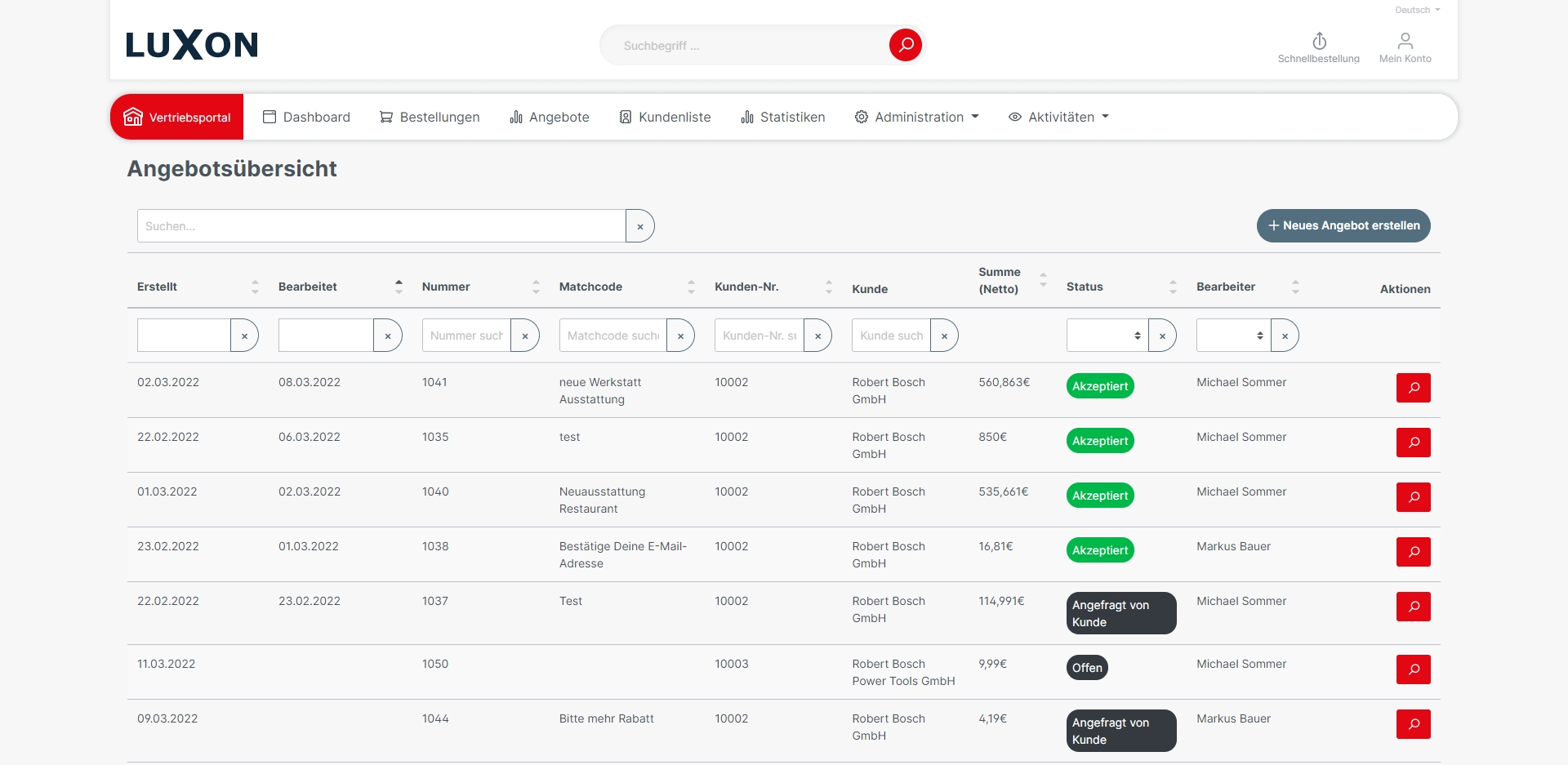1568x765 pixels.
Task: Sort table by Erstellt column
Action: [255, 287]
